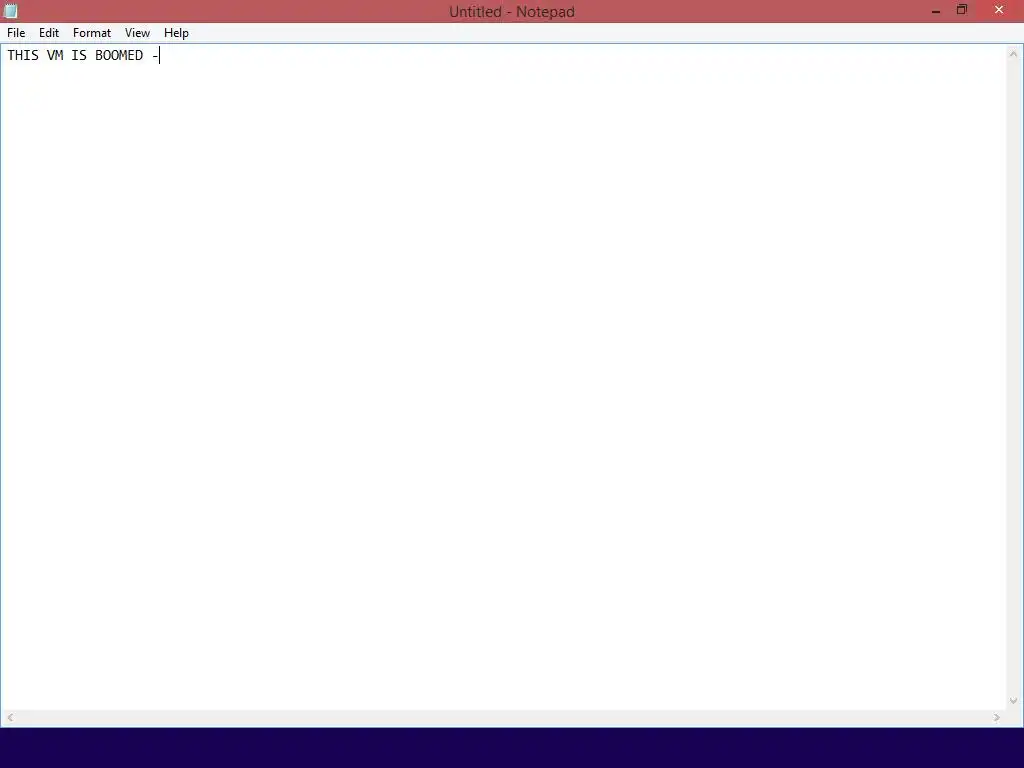Minimize the Notepad window
This screenshot has width=1024, height=768.
point(936,10)
